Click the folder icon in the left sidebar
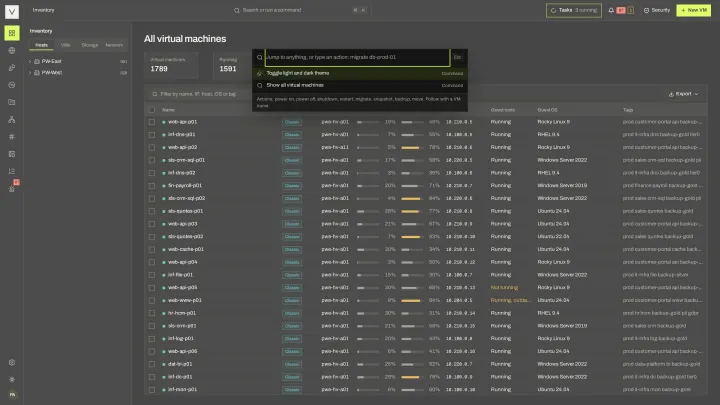Image resolution: width=720 pixels, height=405 pixels. point(12,102)
